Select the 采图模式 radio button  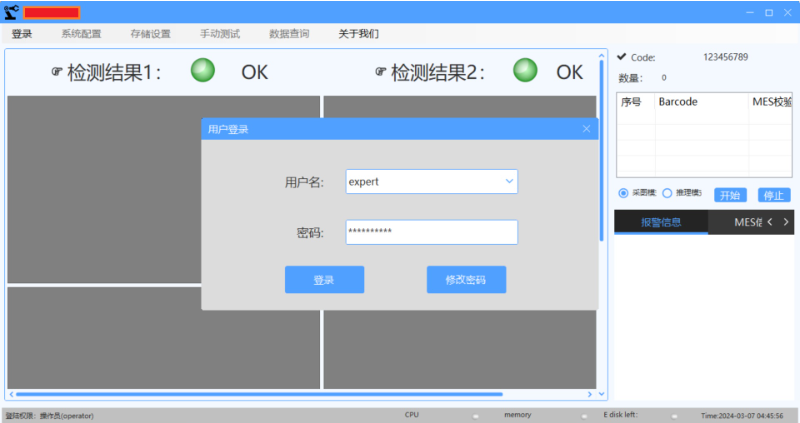point(623,194)
